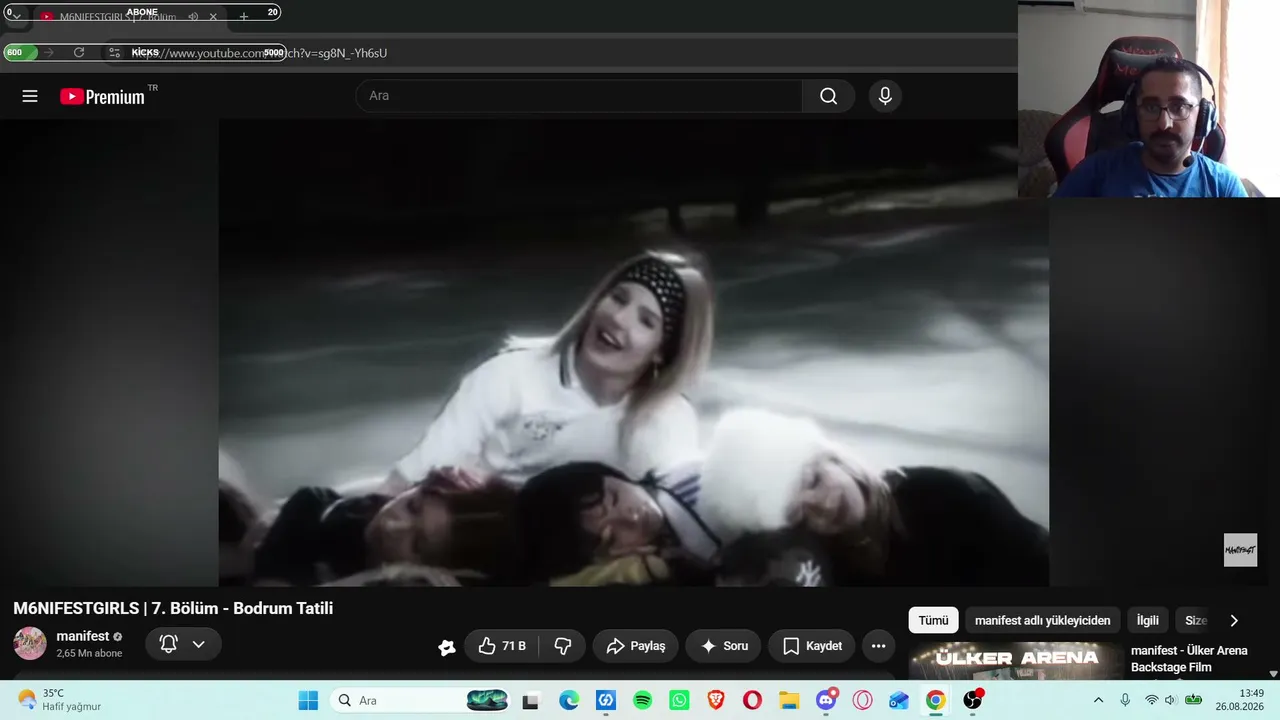Open the browser tab search dropdown chevron
Image resolution: width=1280 pixels, height=720 pixels.
(x=16, y=17)
